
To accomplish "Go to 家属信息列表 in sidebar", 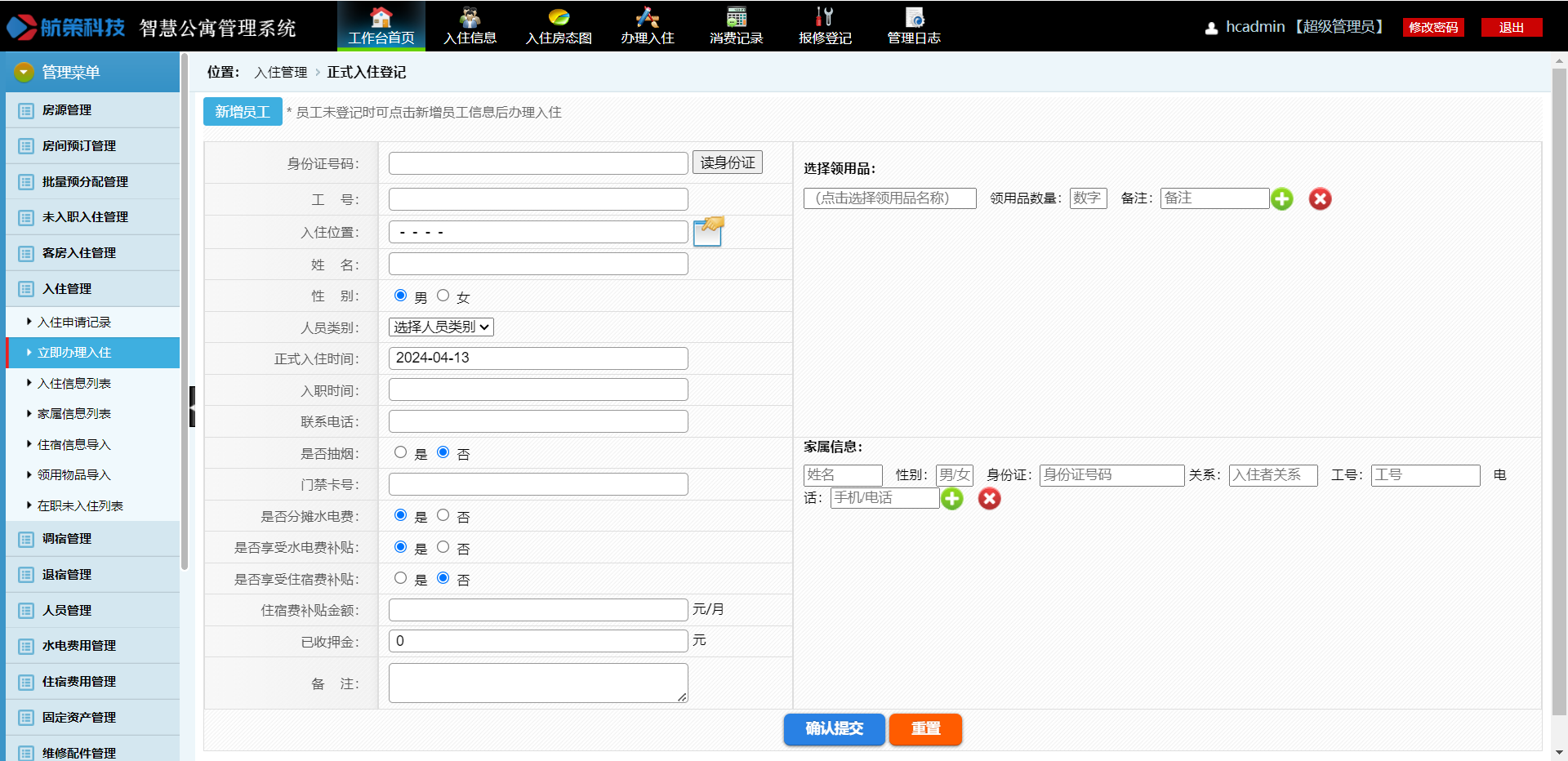I will point(74,414).
